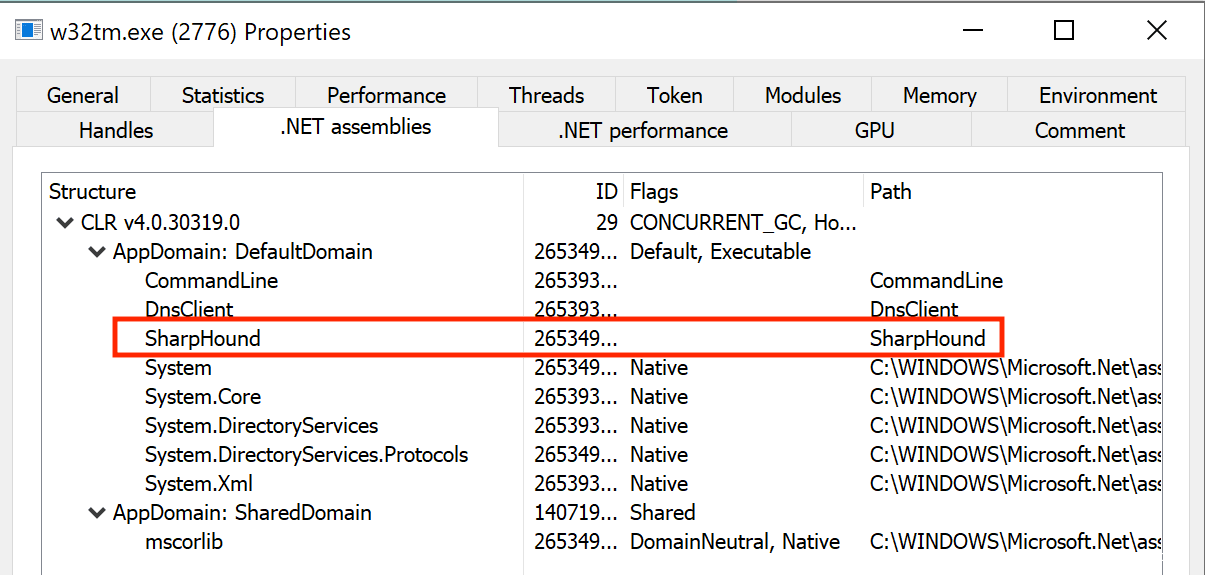Screen dimensions: 1205x575
Task: Switch to the General tab
Action: 83,96
